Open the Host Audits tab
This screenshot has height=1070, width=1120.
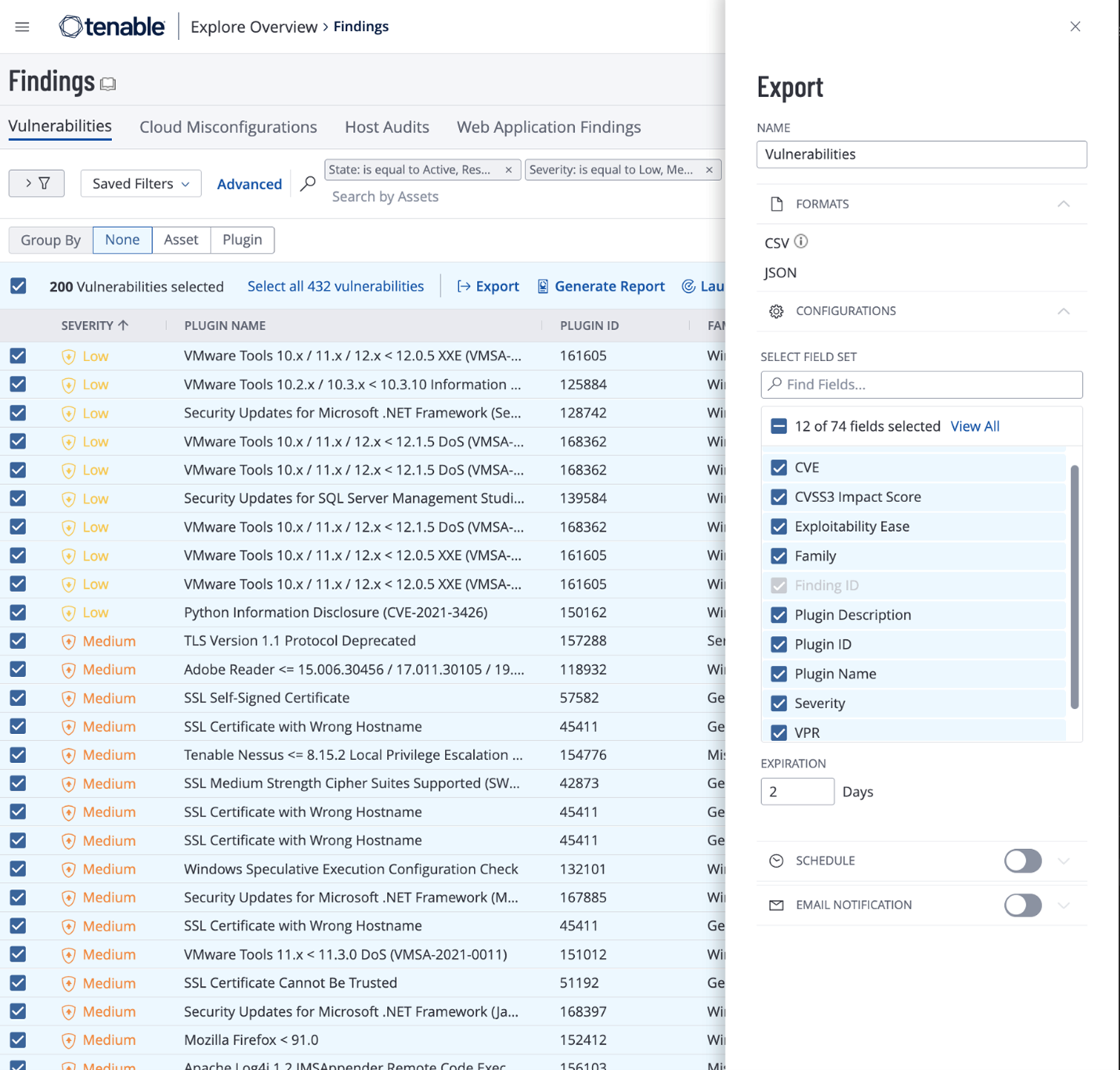387,127
